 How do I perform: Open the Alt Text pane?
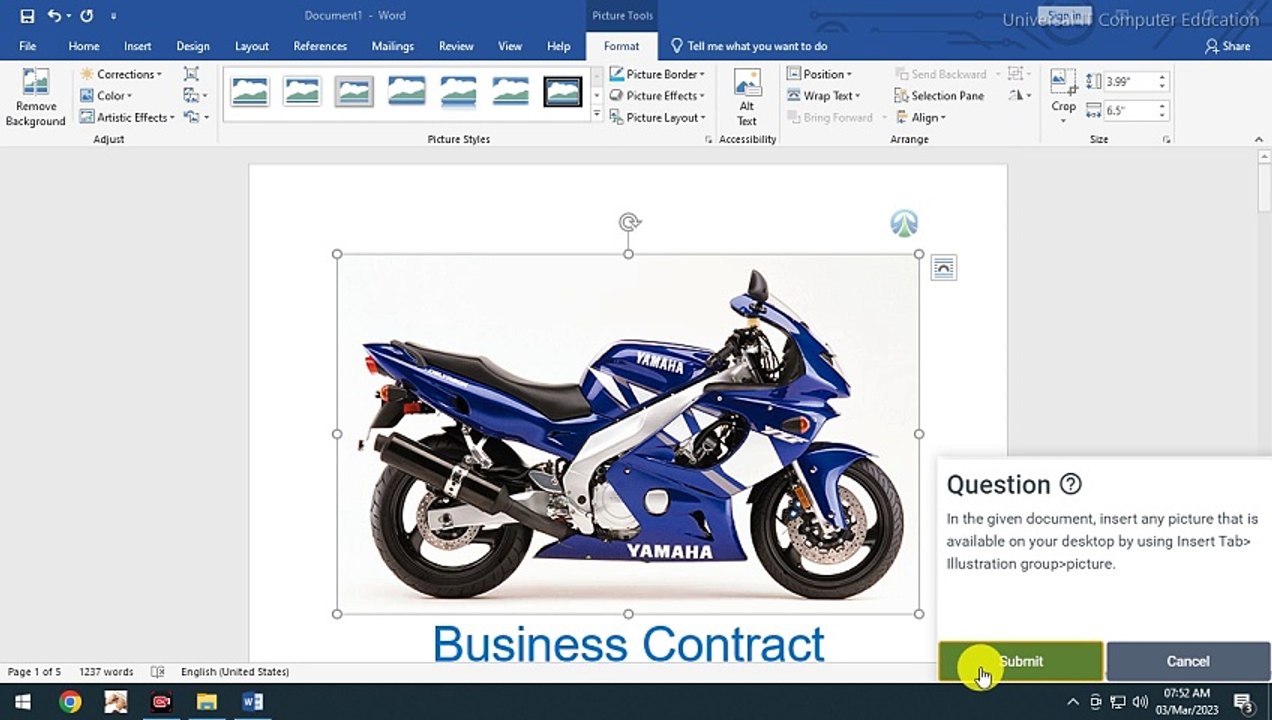(747, 97)
